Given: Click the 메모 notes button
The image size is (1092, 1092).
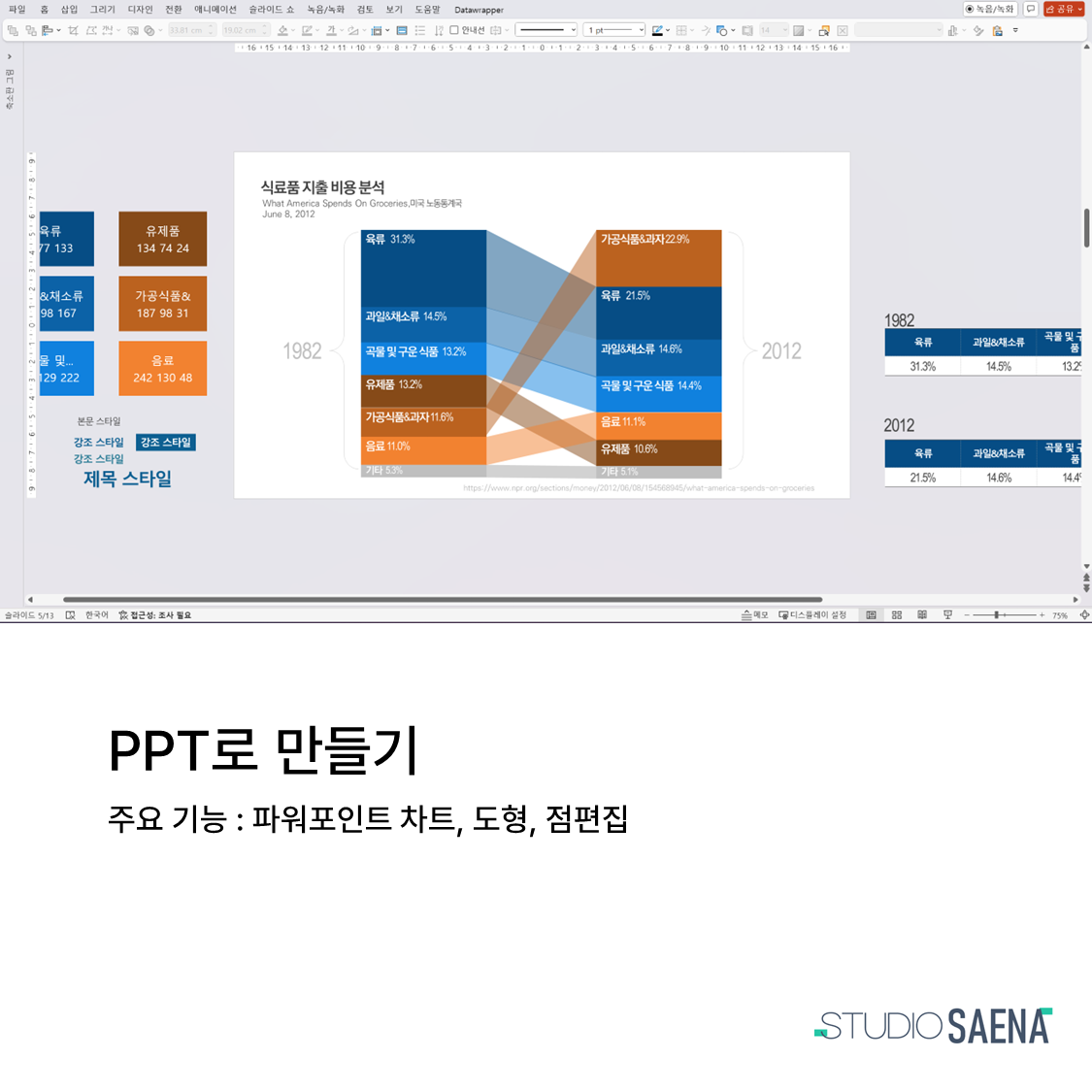Looking at the screenshot, I should [x=754, y=615].
